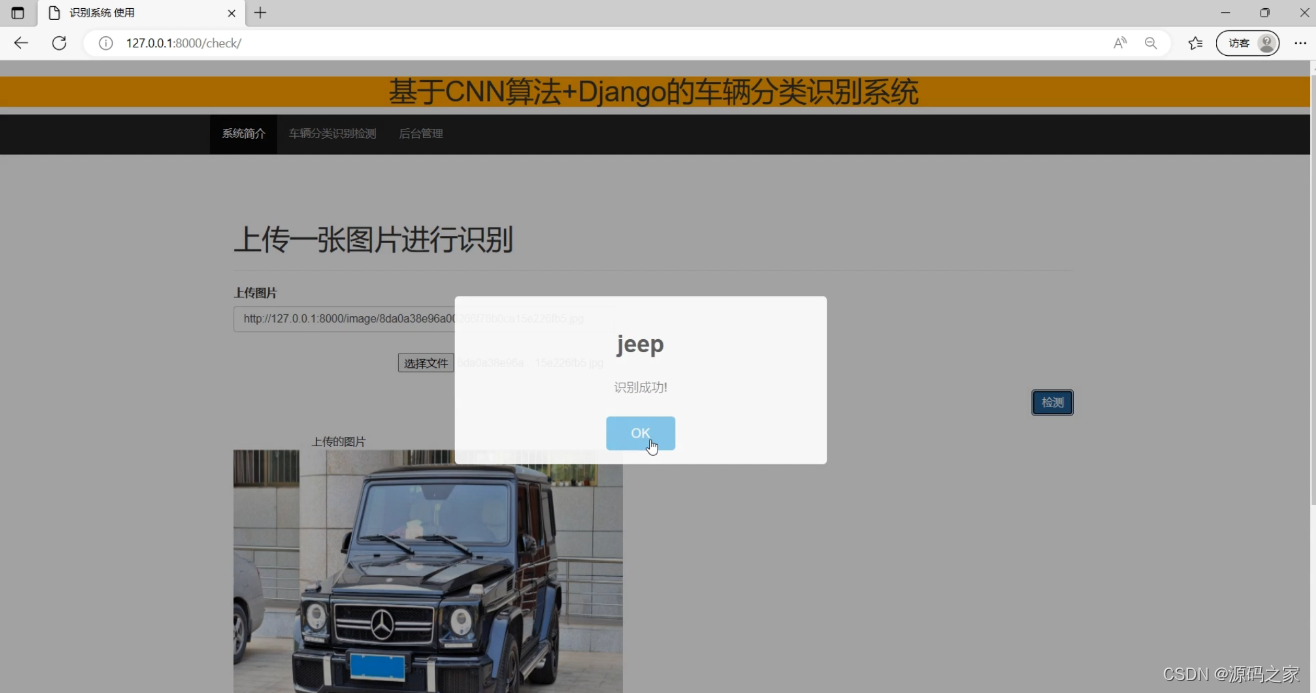Minimize the browser window
Screen dimensions: 1316x693
click(x=1225, y=13)
